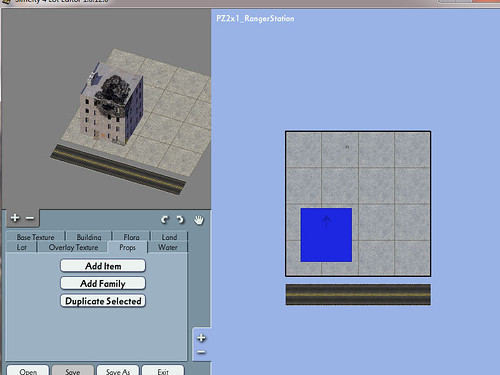Image resolution: width=500 pixels, height=375 pixels.
Task: Select the blue building footprint on lot
Action: coord(326,235)
